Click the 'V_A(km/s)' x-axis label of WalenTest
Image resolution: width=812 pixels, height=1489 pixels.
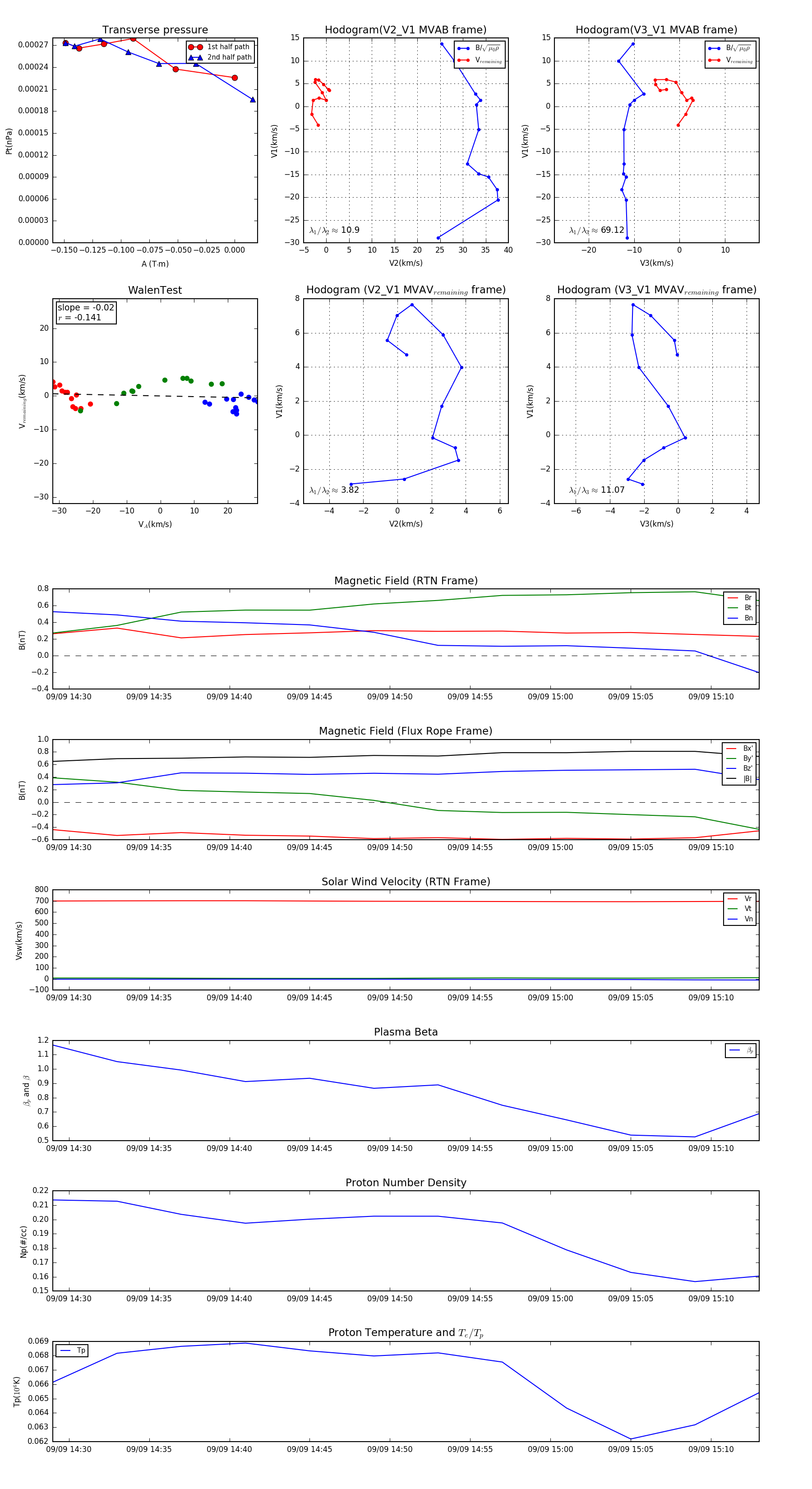[155, 524]
